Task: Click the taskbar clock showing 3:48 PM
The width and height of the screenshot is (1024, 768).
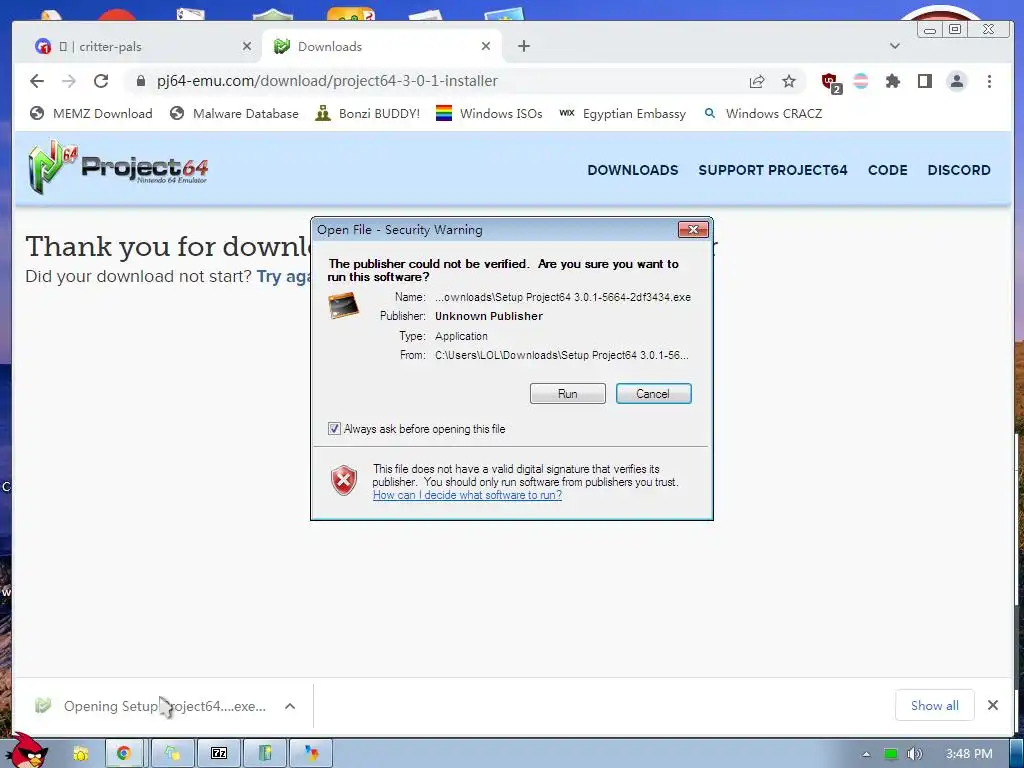Action: [x=969, y=754]
